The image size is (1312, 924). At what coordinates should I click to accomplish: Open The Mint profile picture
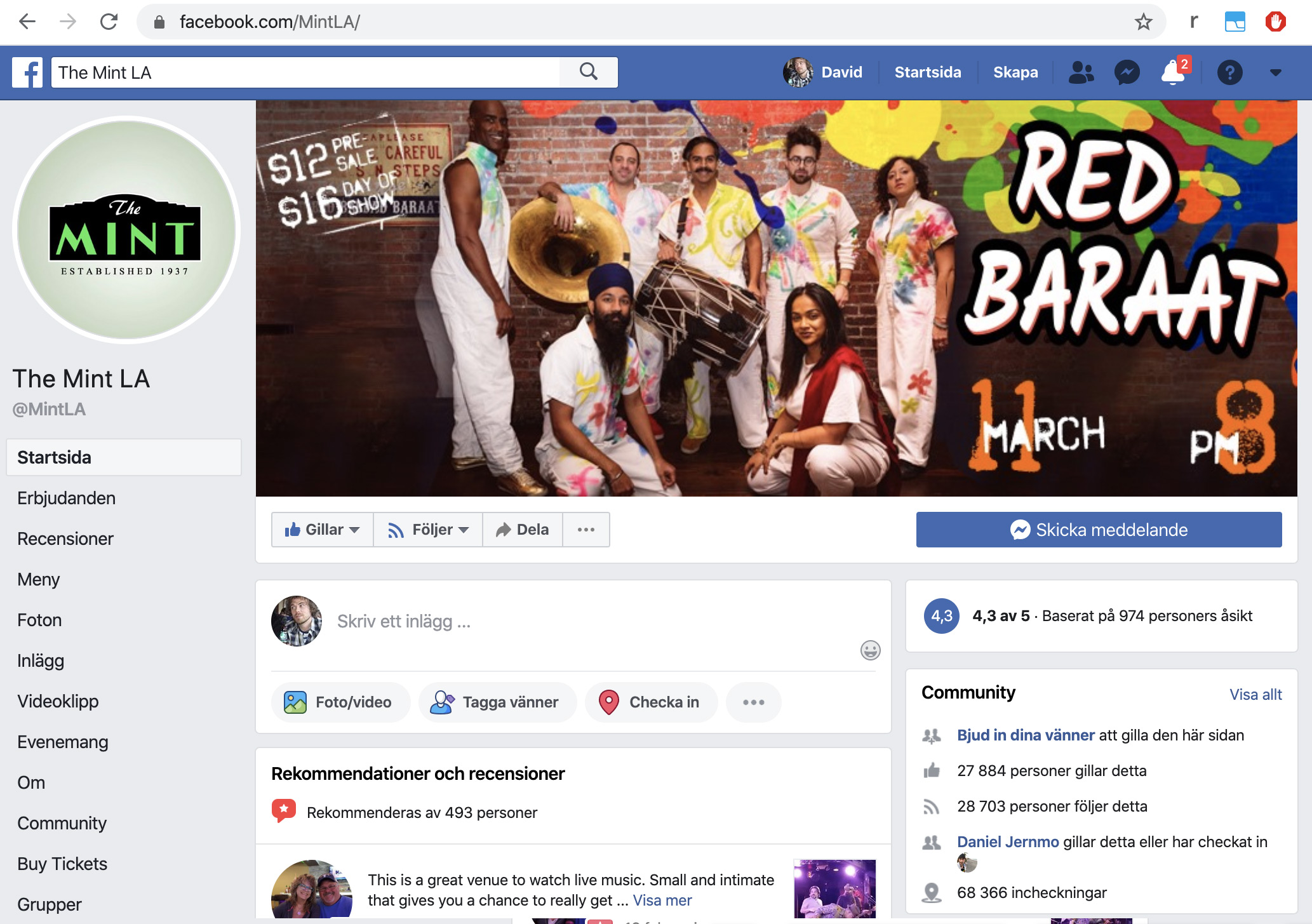pyautogui.click(x=126, y=230)
